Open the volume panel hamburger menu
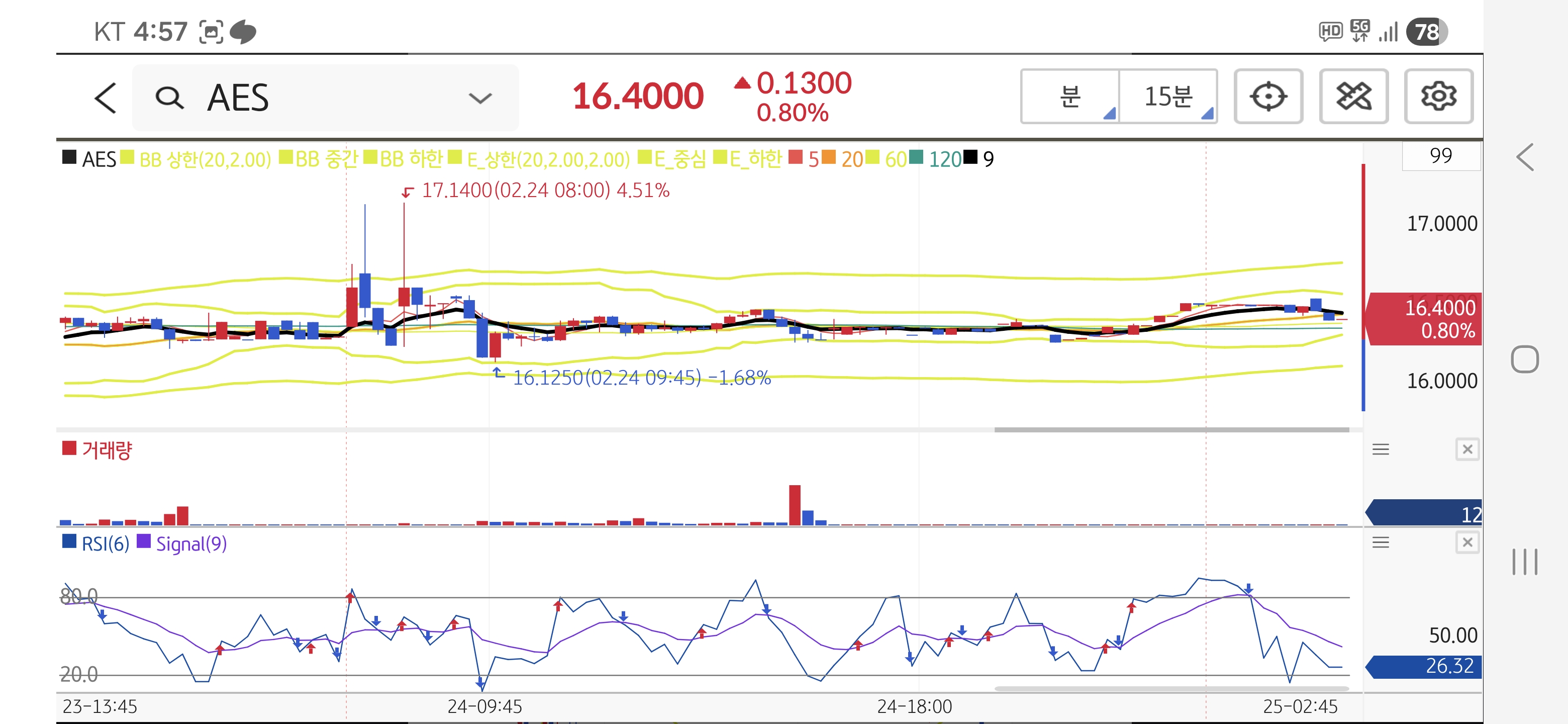This screenshot has height=724, width=1568. point(1381,450)
